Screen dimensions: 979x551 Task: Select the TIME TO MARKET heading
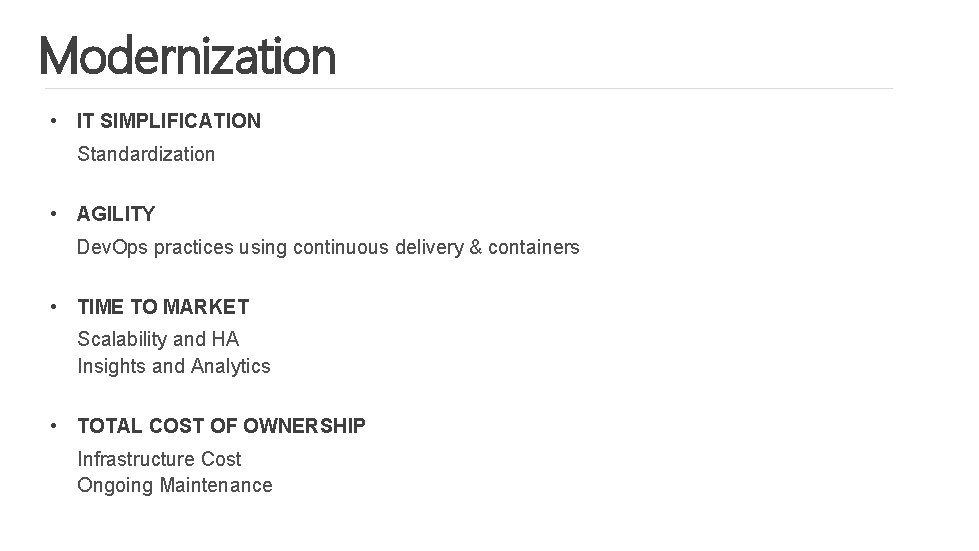coord(163,307)
